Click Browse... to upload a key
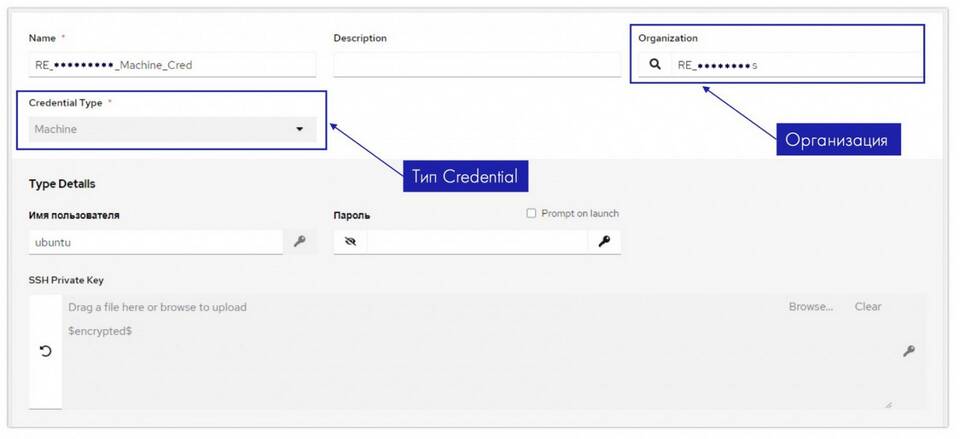 click(x=811, y=307)
